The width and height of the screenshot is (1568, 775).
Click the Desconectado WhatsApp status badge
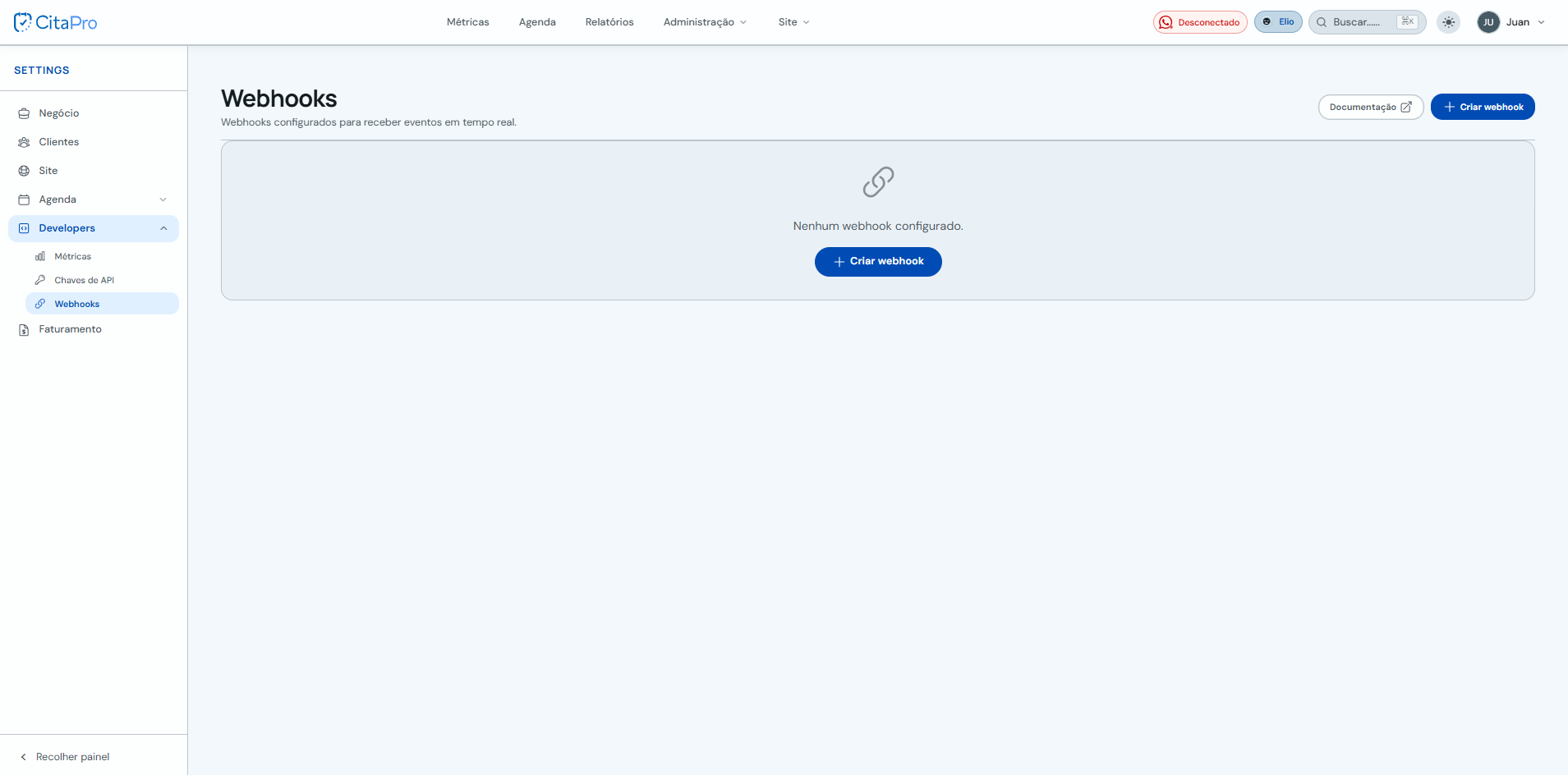point(1200,22)
